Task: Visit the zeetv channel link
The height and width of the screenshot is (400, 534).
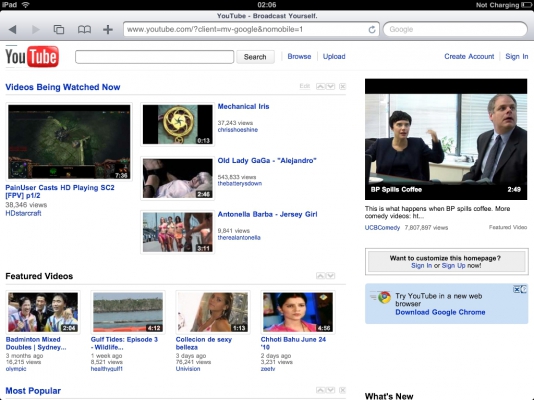Action: [268, 369]
